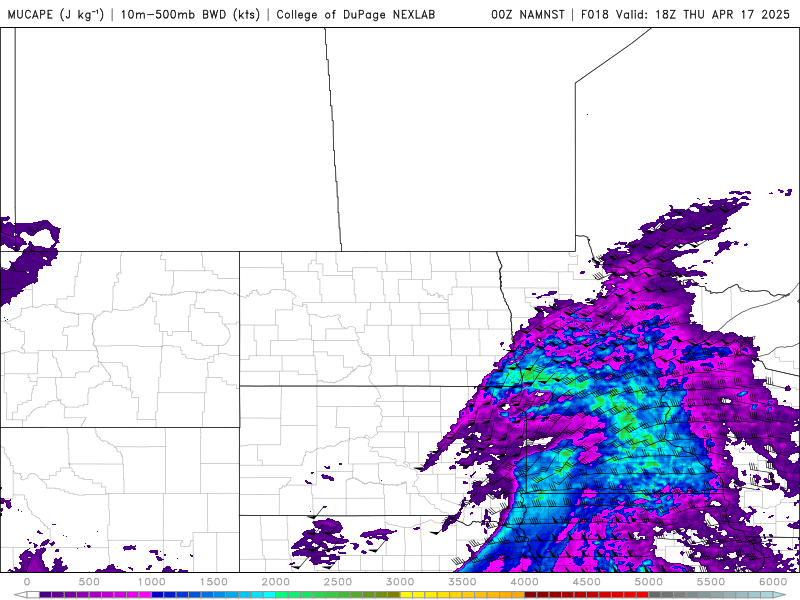Click the dark red swatch at 4000
Screen dimensions: 800x600
531,594
